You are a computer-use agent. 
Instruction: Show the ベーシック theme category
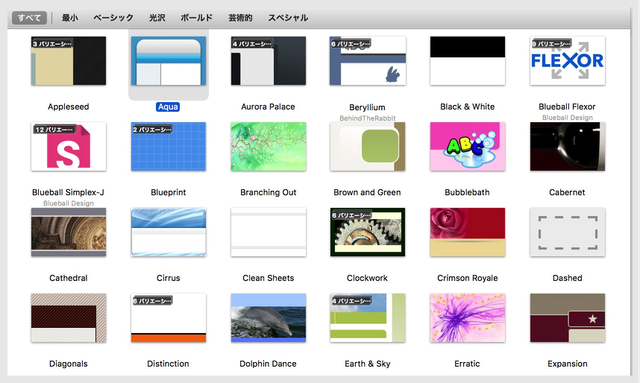click(x=113, y=18)
